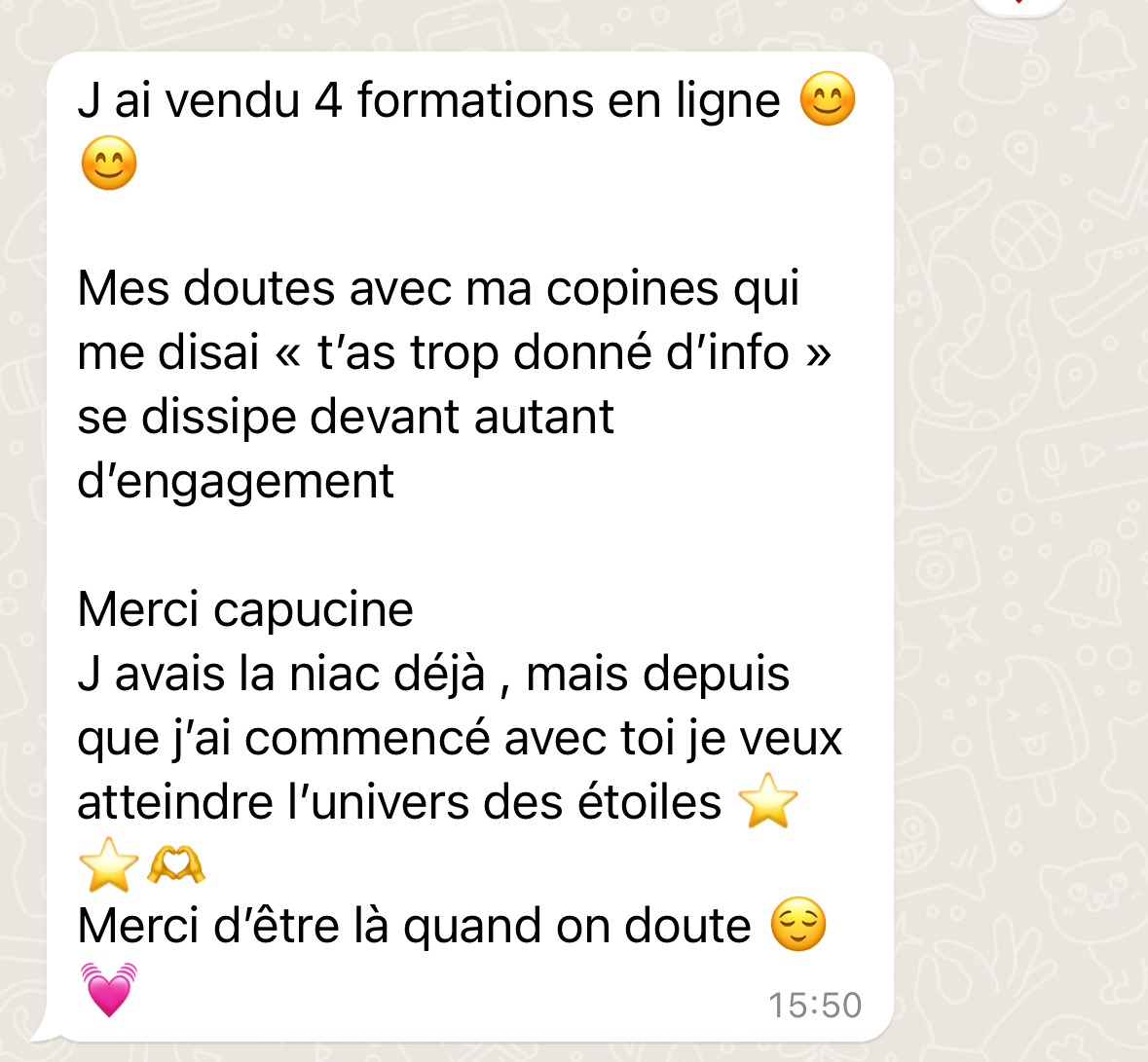Image resolution: width=1148 pixels, height=1062 pixels.
Task: Click the text "que j'ai commencé avec toi"
Action: [376, 739]
